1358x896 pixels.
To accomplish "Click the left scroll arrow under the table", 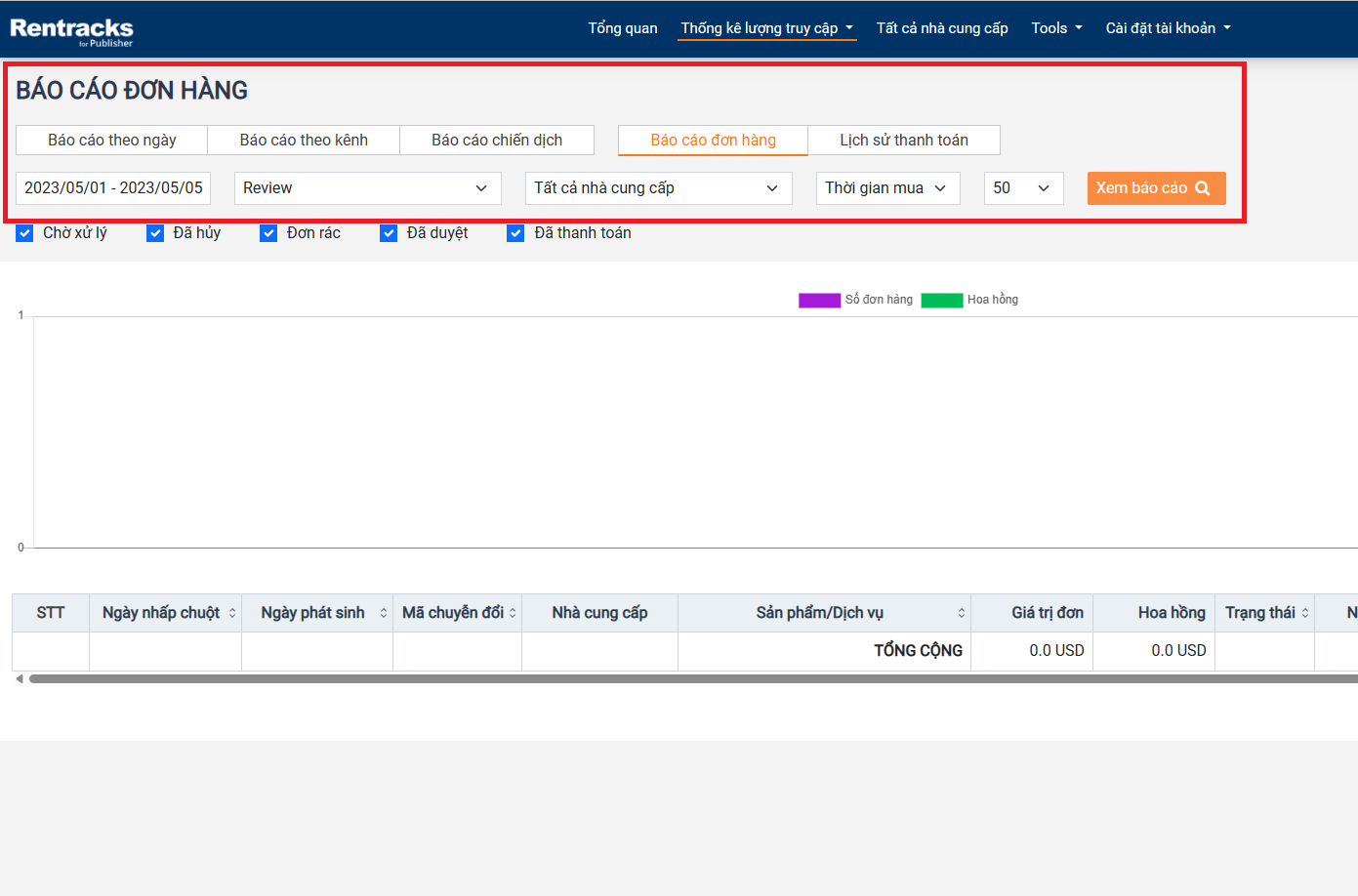I will coord(20,678).
